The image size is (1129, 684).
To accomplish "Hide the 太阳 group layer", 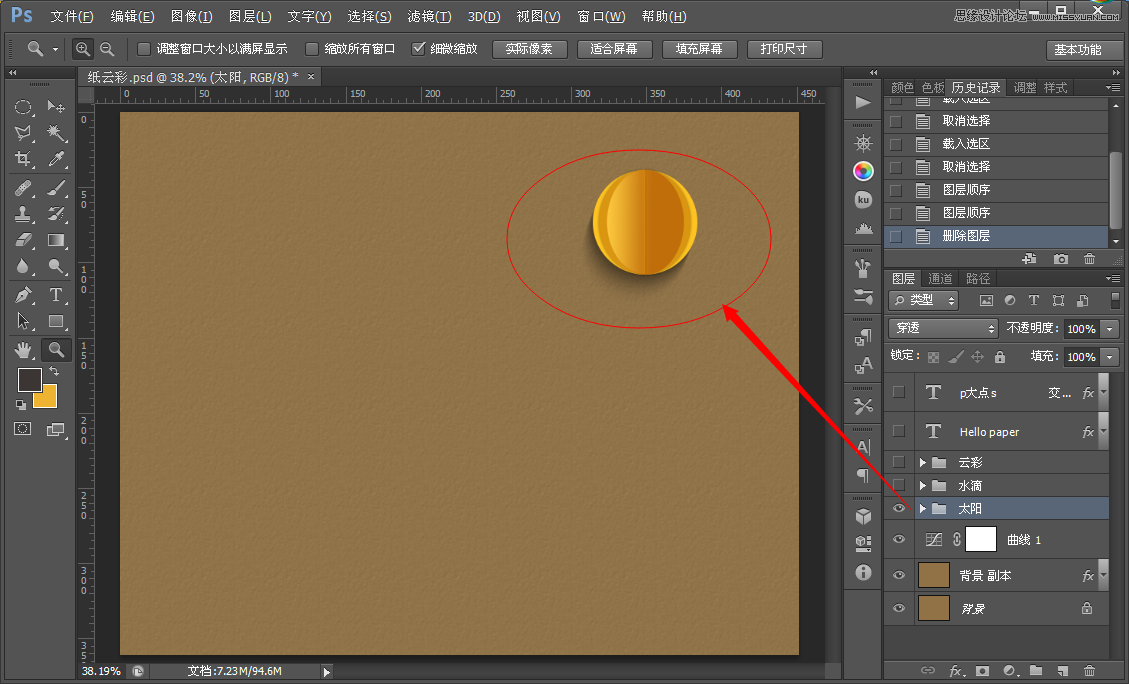I will click(899, 508).
